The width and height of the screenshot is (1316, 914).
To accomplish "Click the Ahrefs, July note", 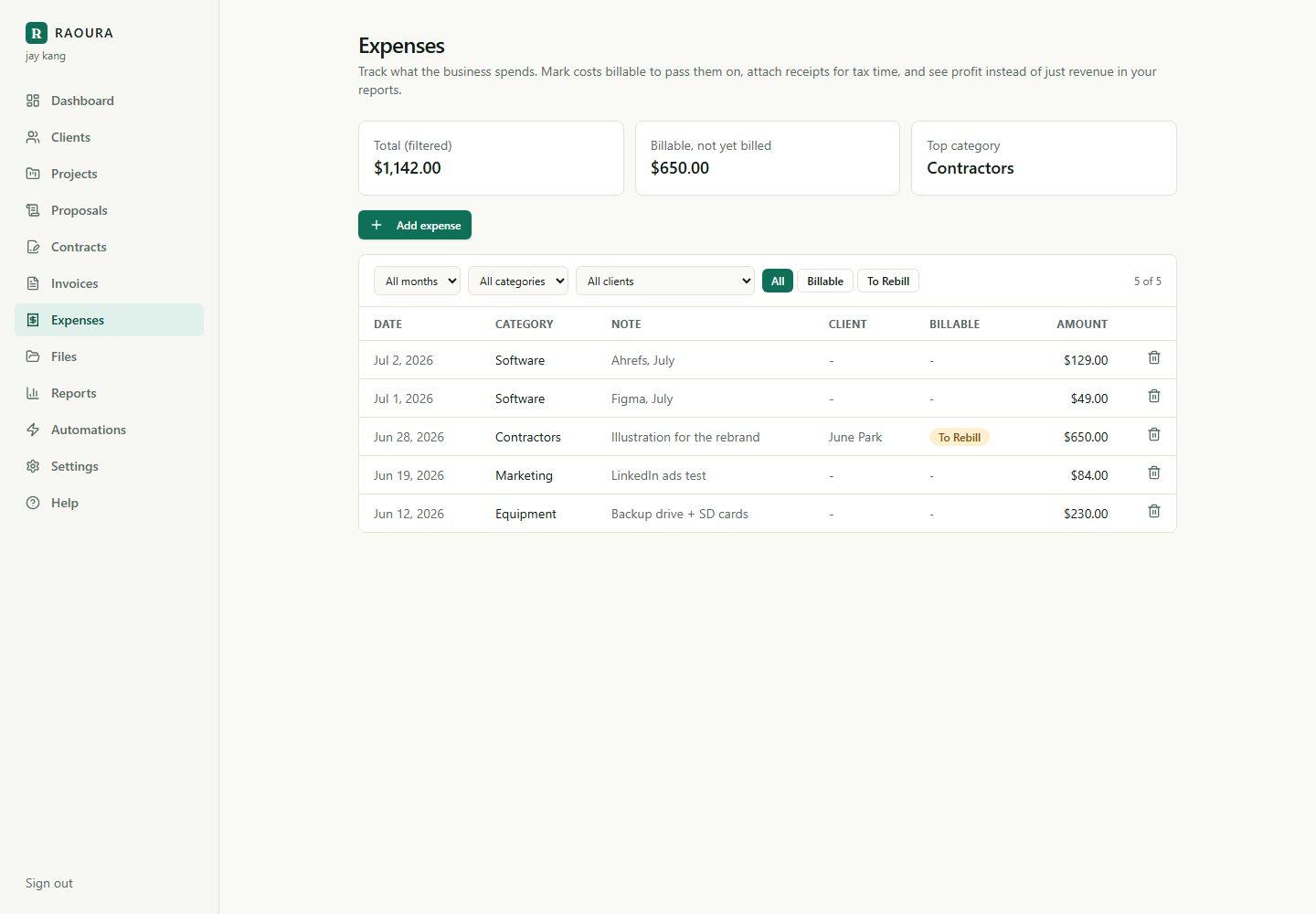I will pyautogui.click(x=643, y=360).
